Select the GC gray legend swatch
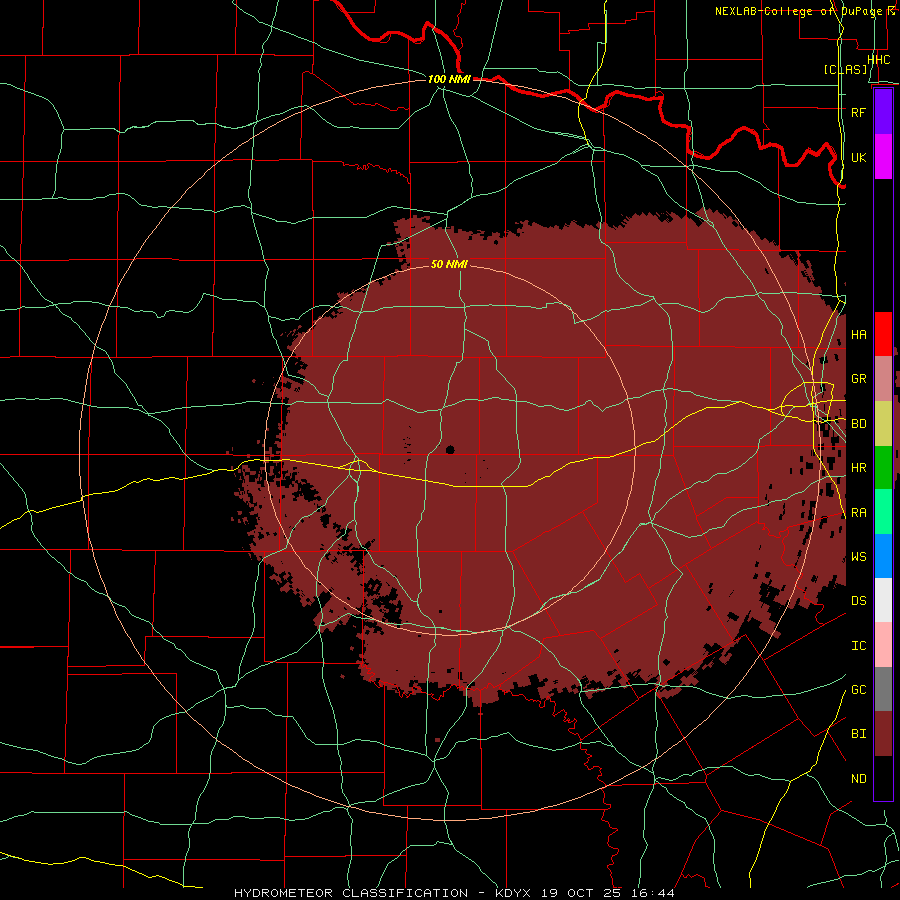Viewport: 900px width, 900px height. point(883,689)
